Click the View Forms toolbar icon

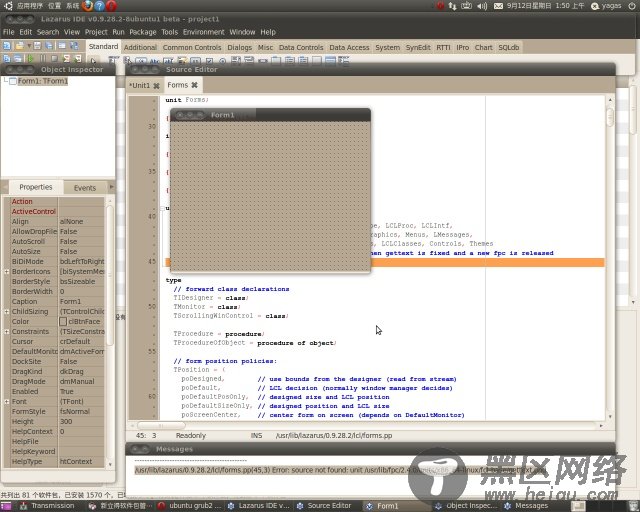[x=18, y=59]
